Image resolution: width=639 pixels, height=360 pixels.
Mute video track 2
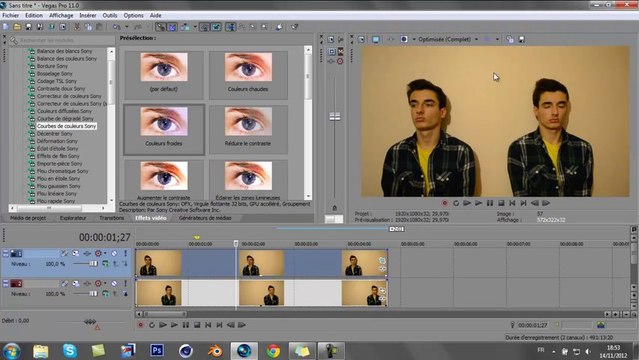[x=114, y=283]
